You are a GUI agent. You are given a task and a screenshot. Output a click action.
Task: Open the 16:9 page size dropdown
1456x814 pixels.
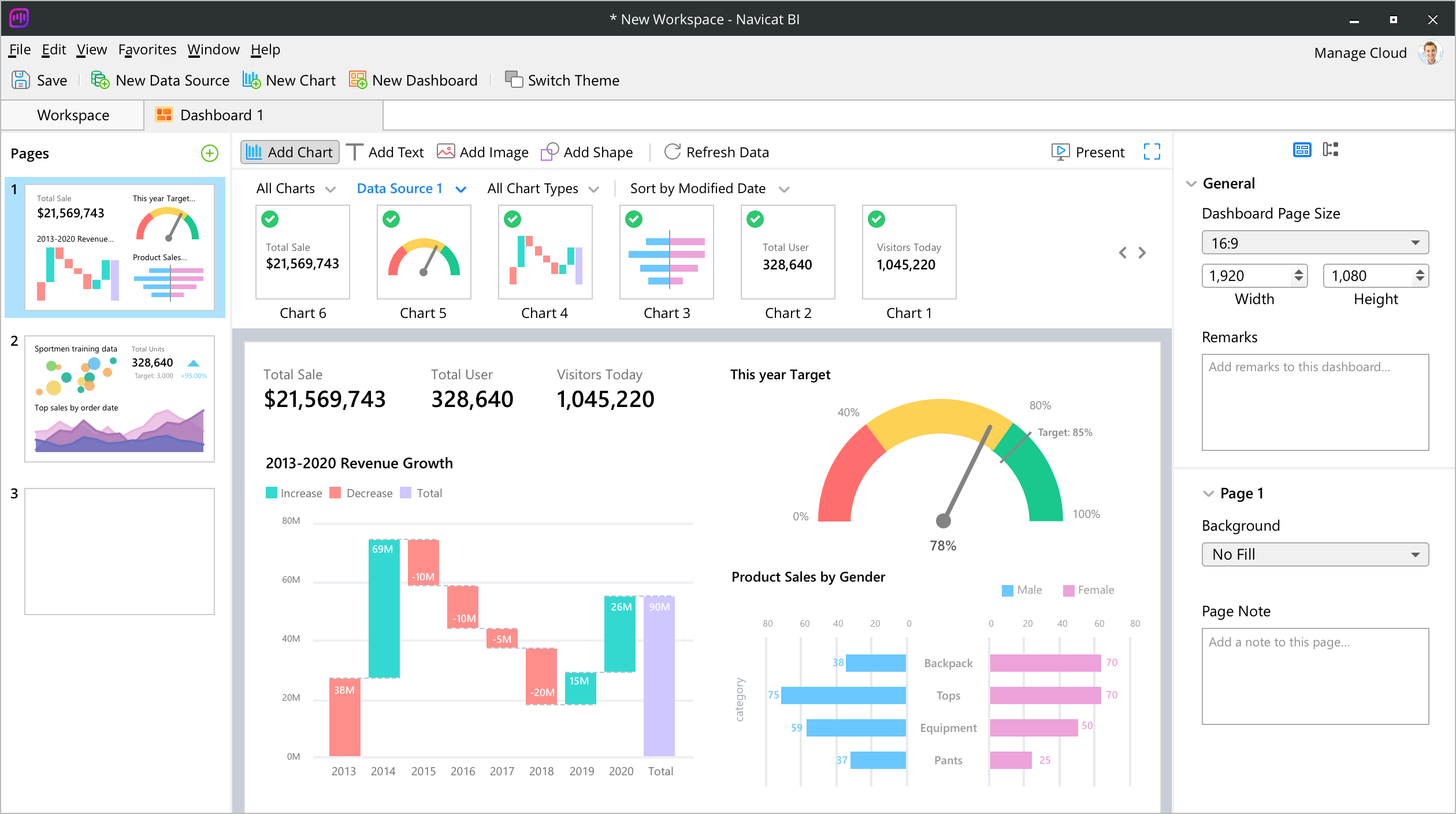click(1314, 243)
